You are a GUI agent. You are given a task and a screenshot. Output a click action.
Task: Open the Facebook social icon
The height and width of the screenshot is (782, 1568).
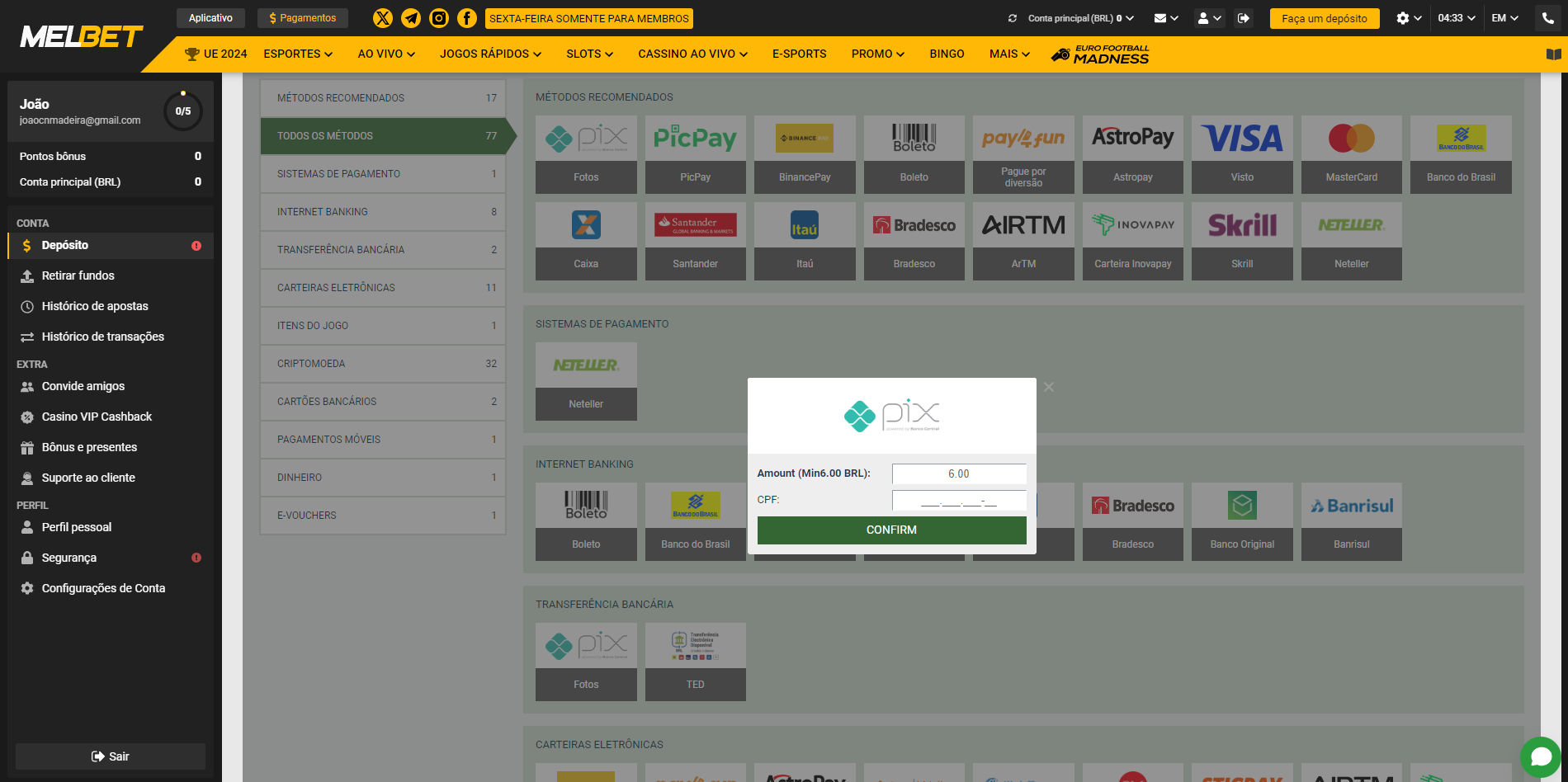point(467,18)
